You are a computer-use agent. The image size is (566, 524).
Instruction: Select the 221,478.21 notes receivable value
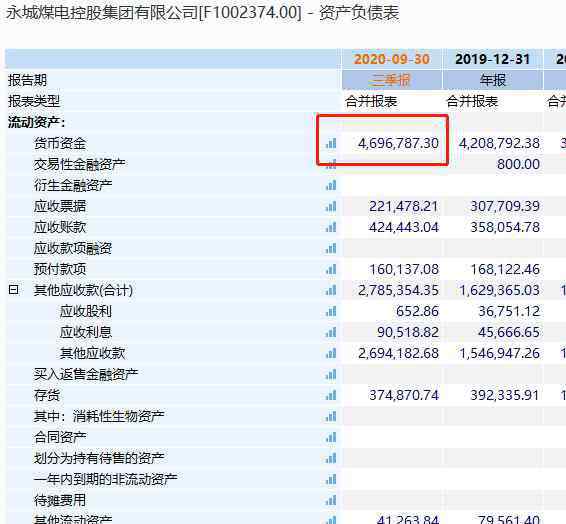tap(404, 206)
